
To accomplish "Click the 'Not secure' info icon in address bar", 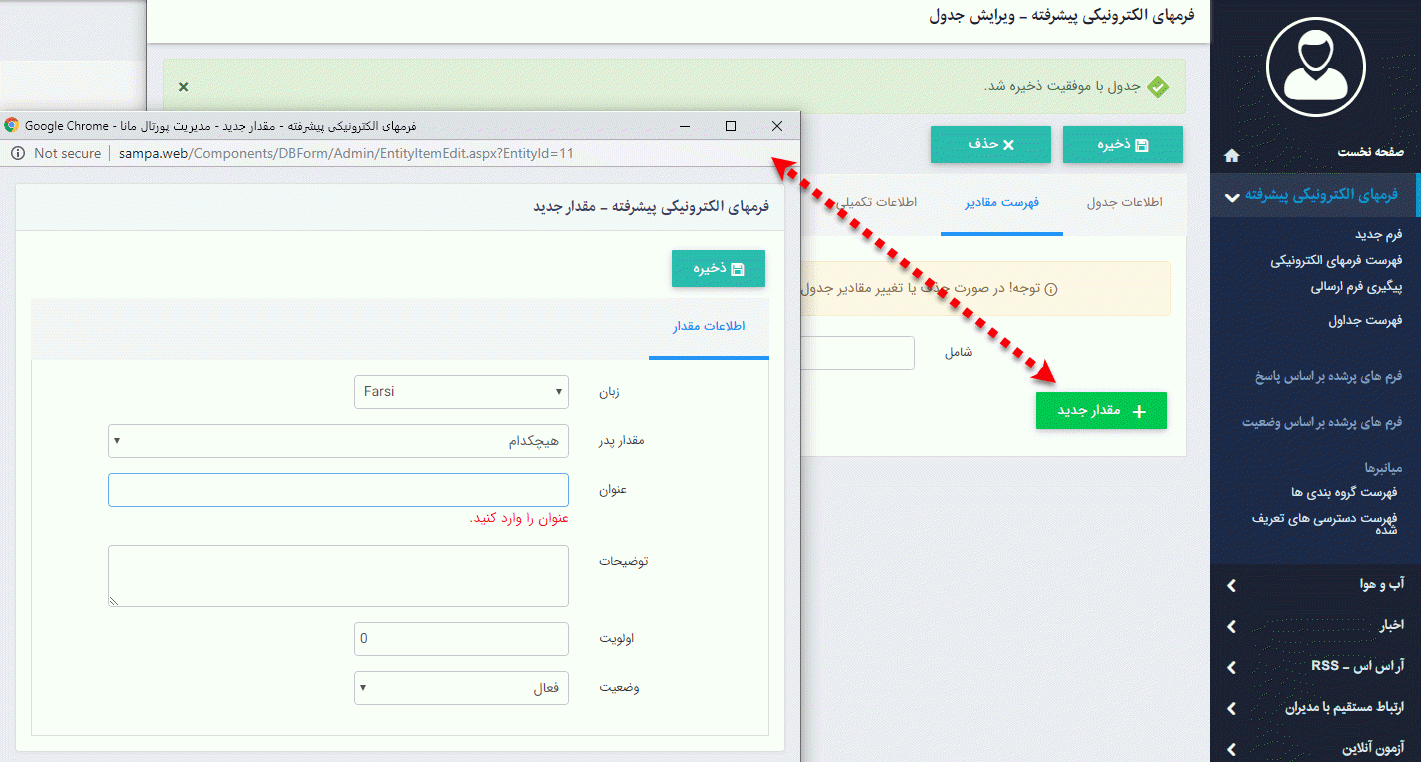I will tap(18, 153).
